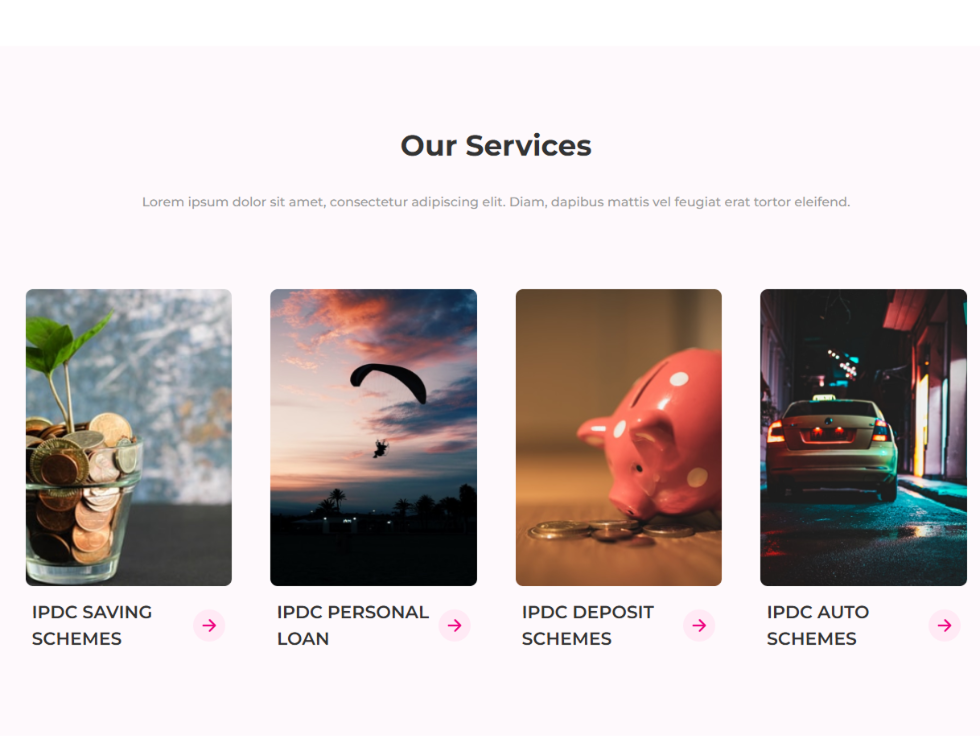Image resolution: width=980 pixels, height=747 pixels.
Task: Open the IPDC Saving Schemes title link
Action: (x=92, y=625)
